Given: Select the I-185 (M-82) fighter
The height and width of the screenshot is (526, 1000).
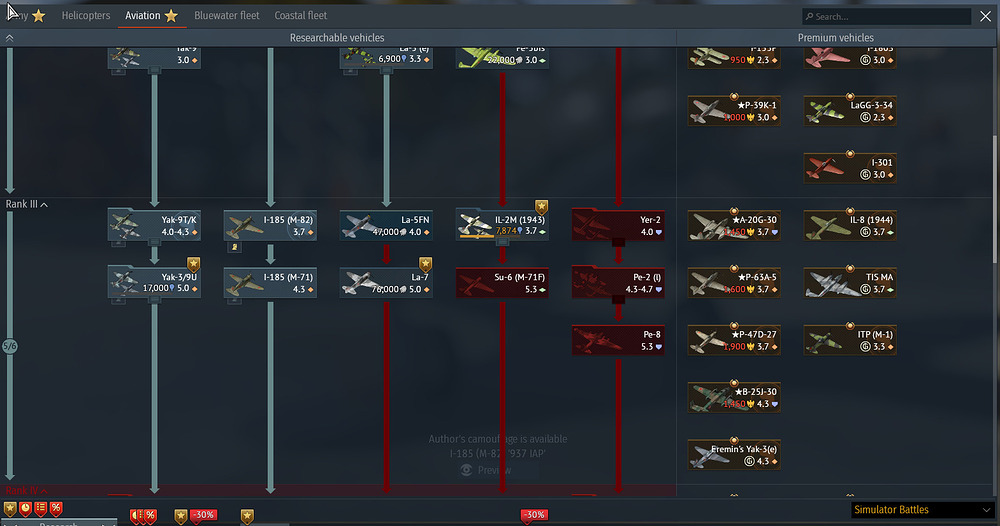Looking at the screenshot, I should (x=270, y=225).
